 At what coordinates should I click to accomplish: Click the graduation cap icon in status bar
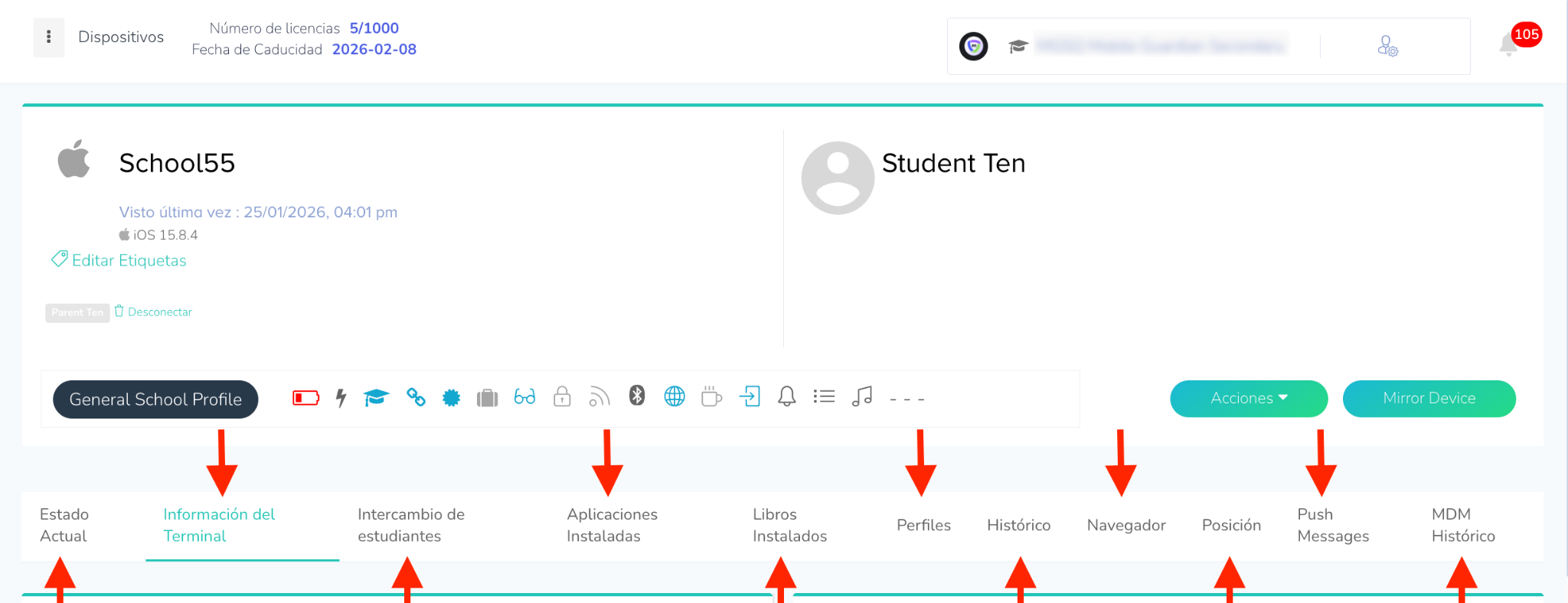pos(376,398)
